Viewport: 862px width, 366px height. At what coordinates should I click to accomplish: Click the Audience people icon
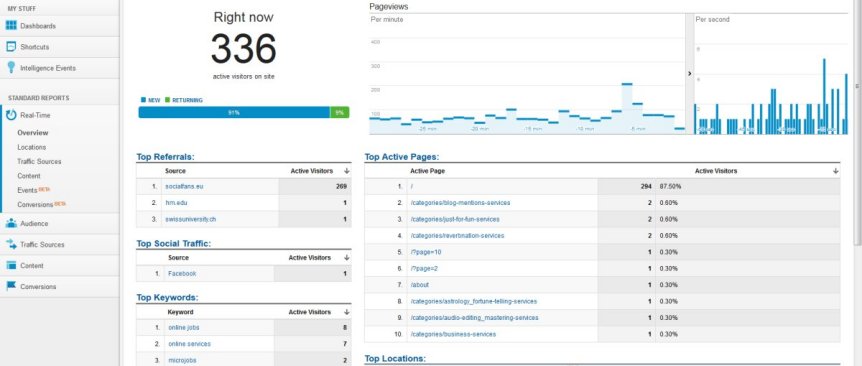point(11,223)
